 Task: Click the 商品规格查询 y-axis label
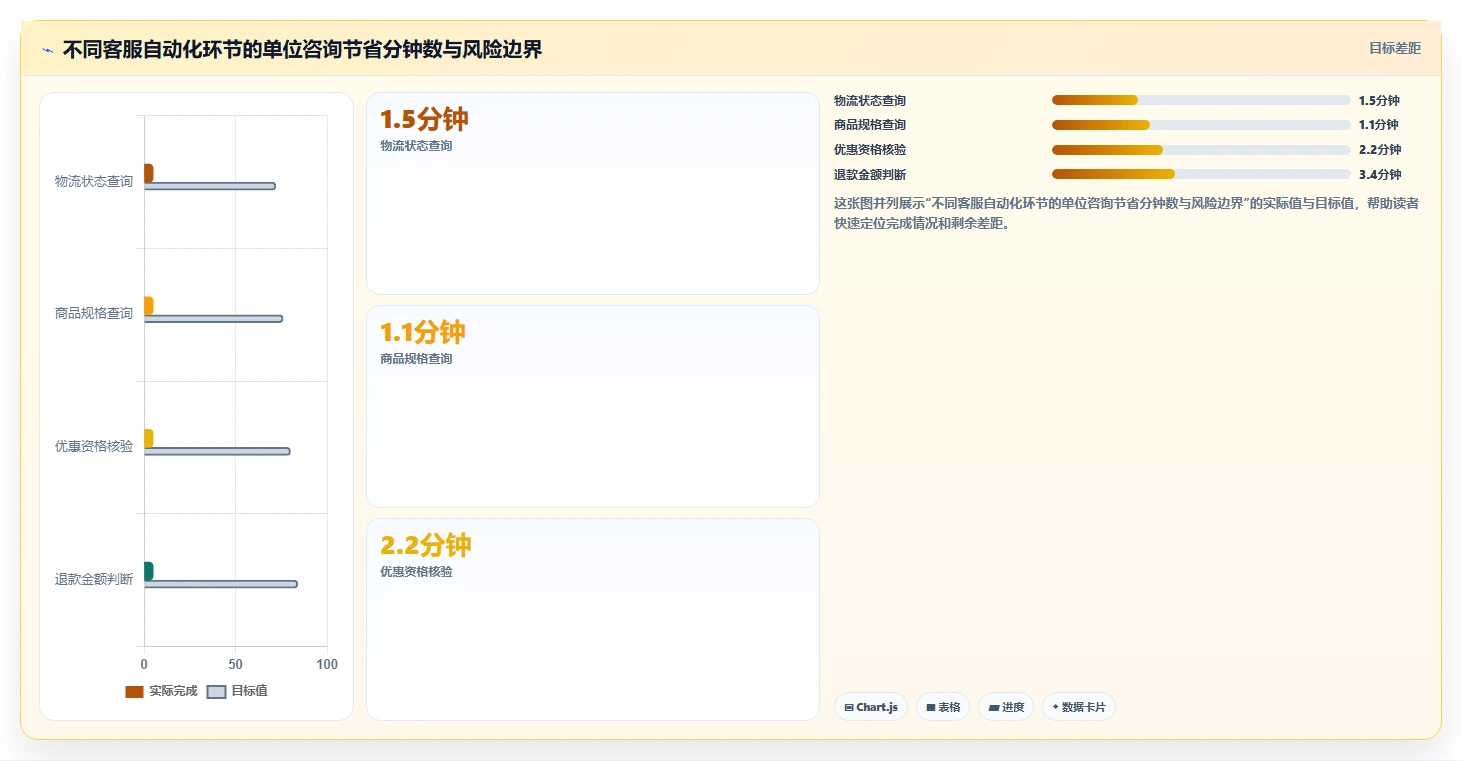pos(94,313)
